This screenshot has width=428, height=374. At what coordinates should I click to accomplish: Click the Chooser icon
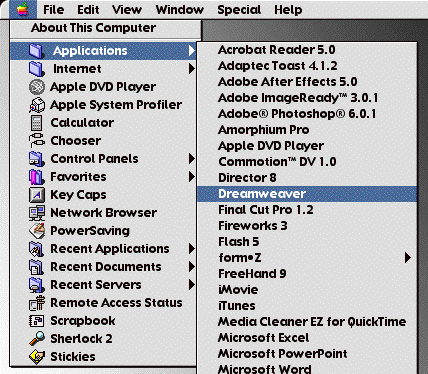click(37, 140)
